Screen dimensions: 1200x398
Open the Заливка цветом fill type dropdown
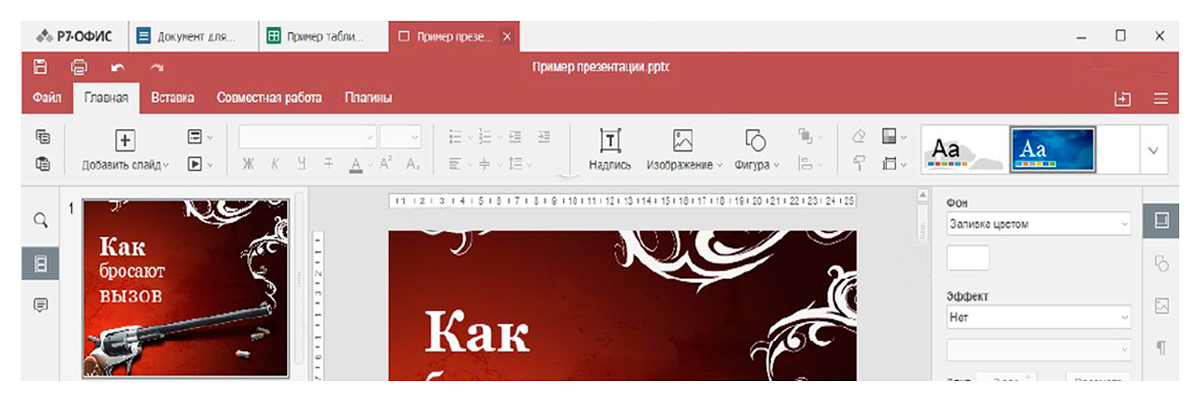pos(1038,225)
